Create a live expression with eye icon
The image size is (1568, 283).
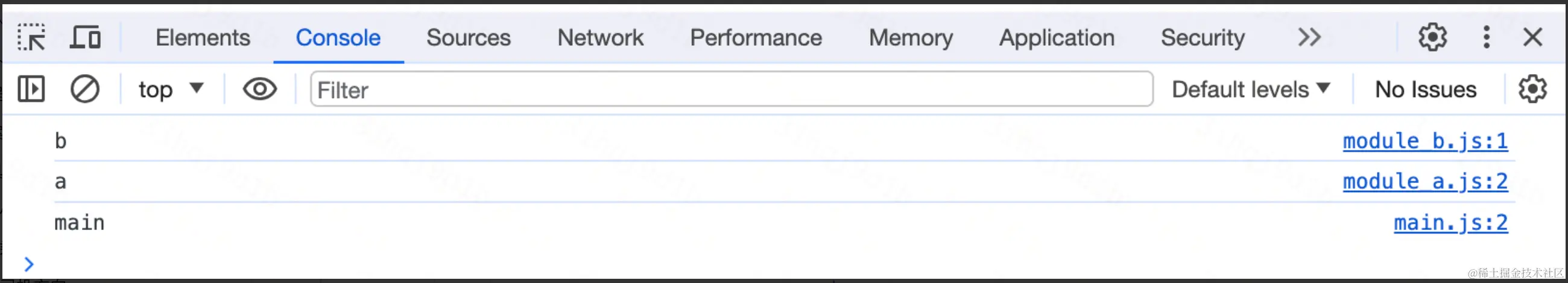pyautogui.click(x=260, y=90)
